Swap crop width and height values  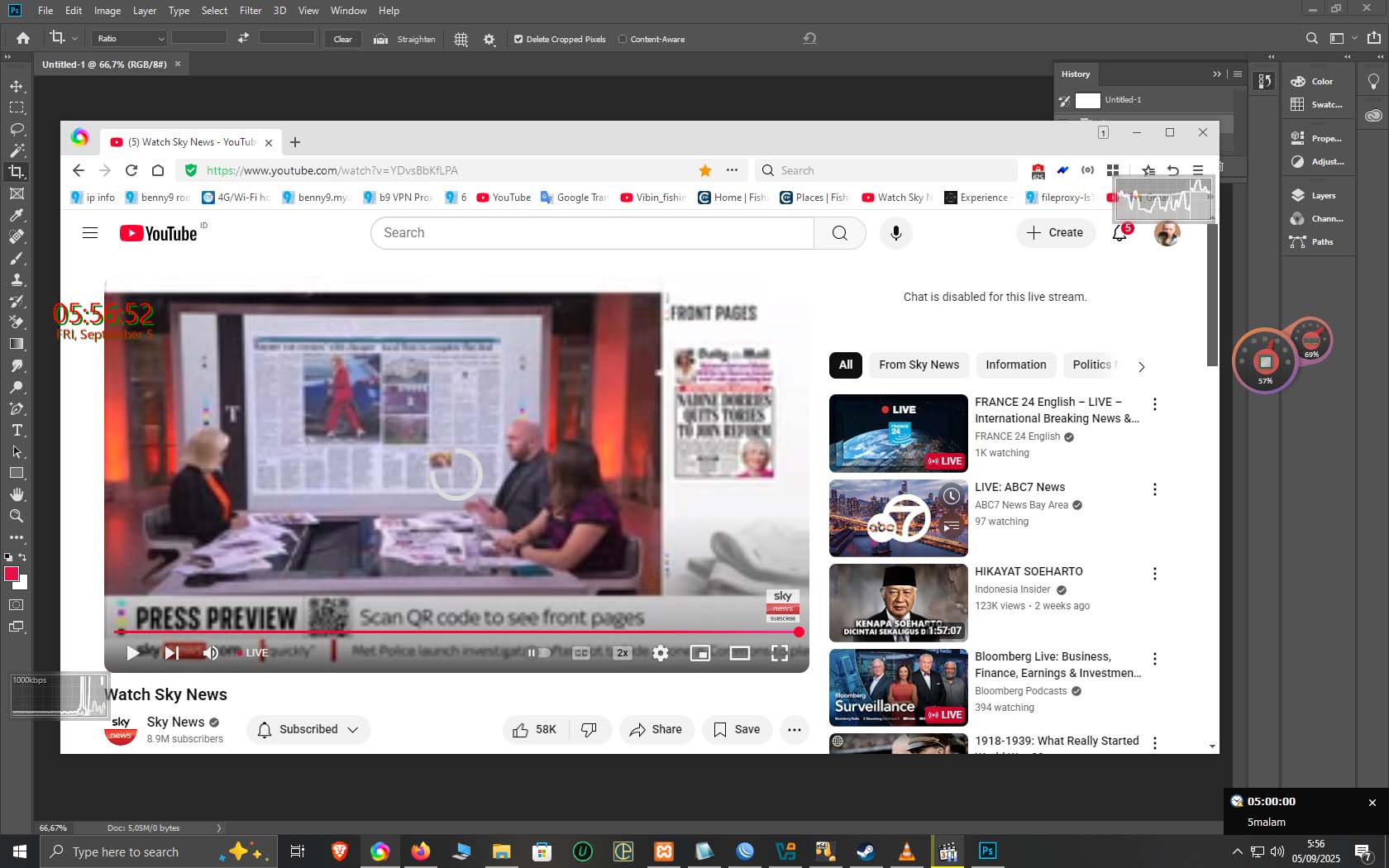click(243, 38)
